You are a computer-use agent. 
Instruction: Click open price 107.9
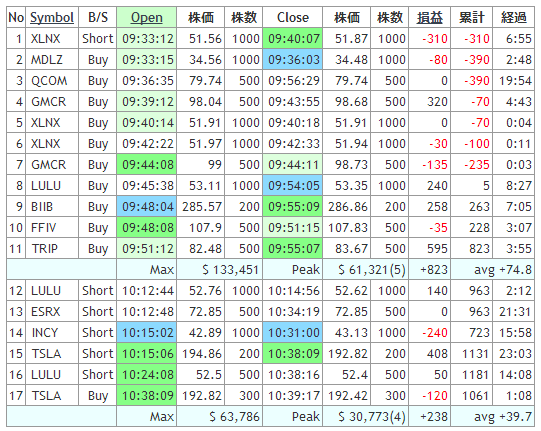[x=201, y=228]
